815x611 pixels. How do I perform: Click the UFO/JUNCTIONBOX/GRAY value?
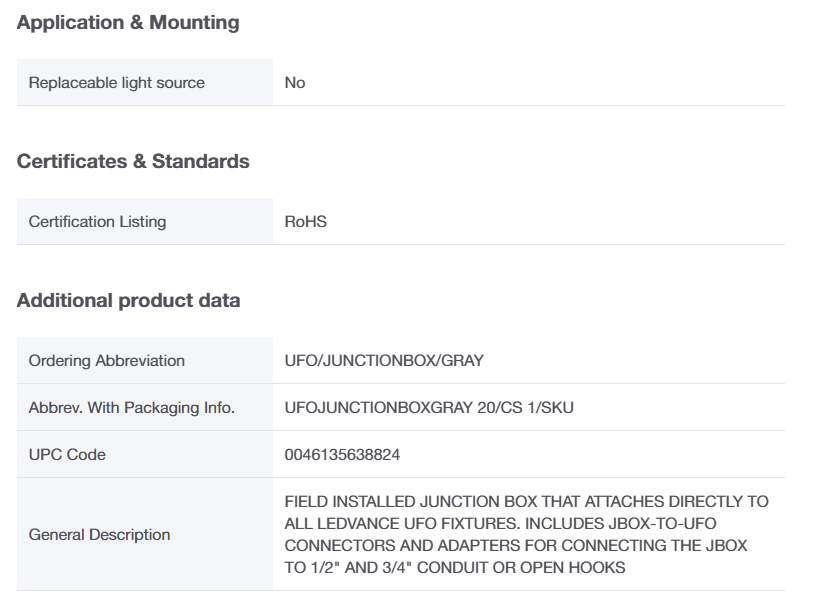point(384,361)
